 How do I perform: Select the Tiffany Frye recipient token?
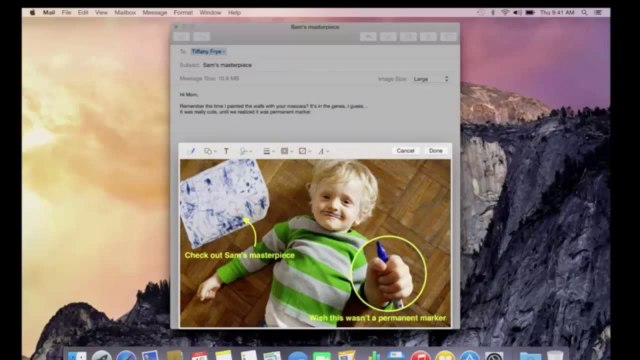point(208,51)
